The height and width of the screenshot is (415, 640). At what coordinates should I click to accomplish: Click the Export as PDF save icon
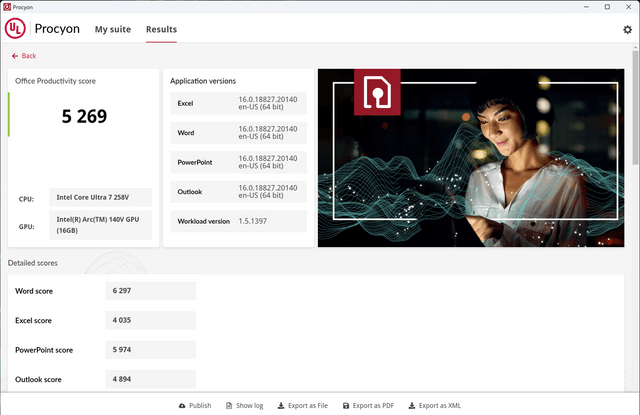click(x=346, y=406)
